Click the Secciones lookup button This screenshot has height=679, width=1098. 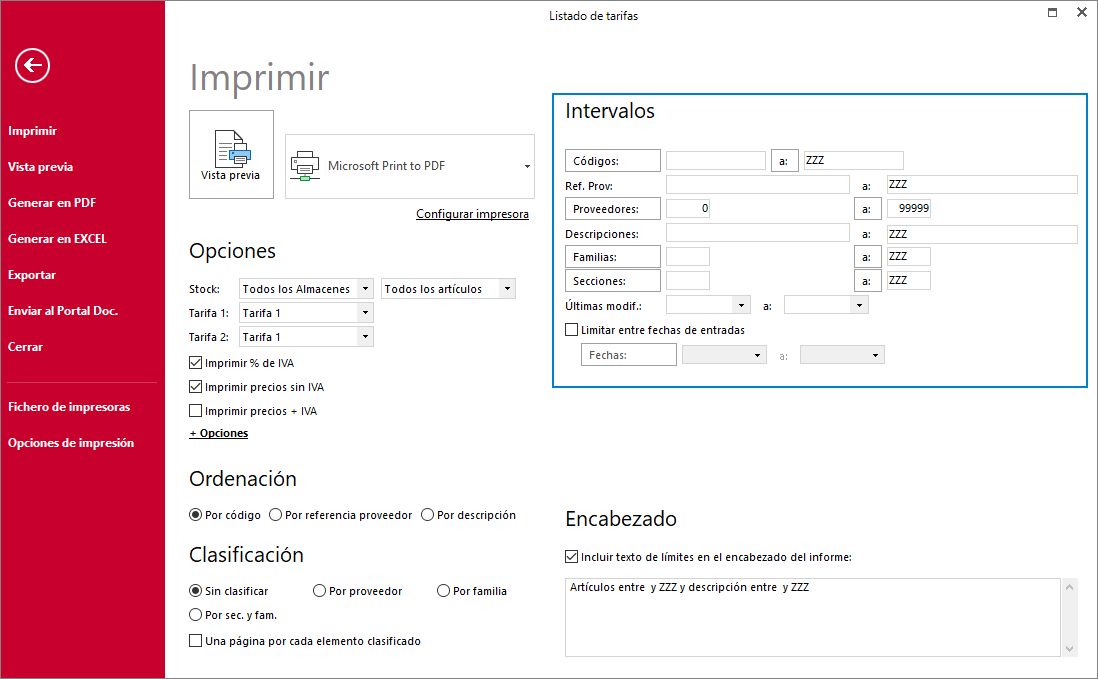click(x=613, y=281)
